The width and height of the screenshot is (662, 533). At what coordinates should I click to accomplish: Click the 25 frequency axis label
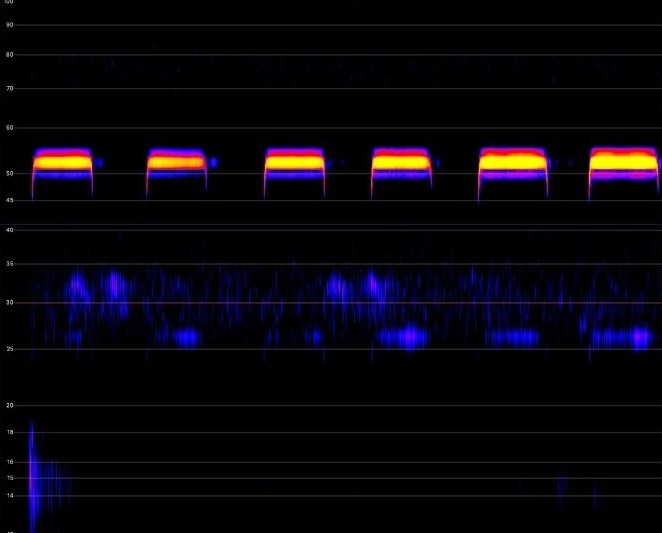tap(9, 349)
